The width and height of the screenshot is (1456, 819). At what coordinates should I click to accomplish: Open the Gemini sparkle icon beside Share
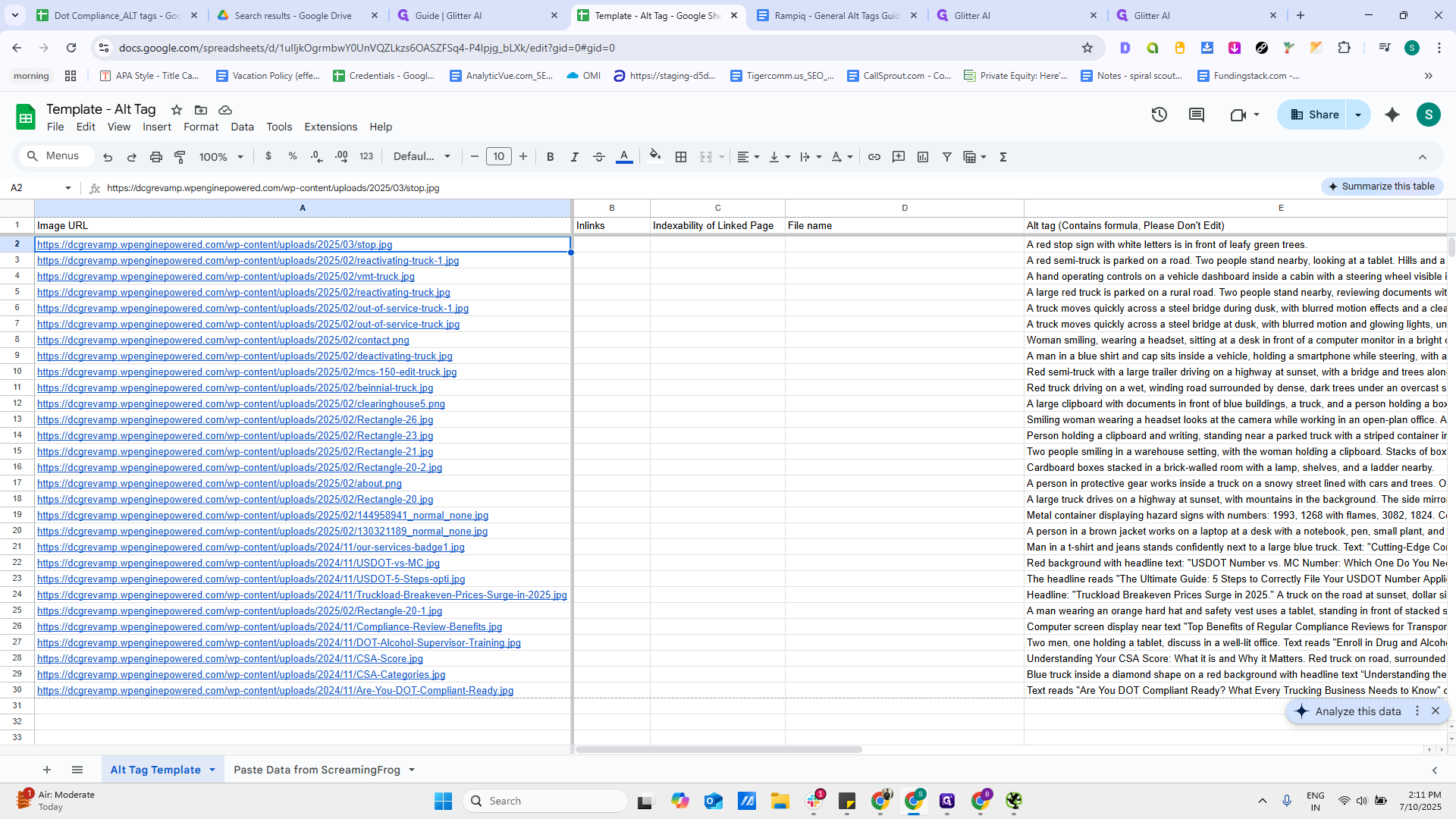point(1392,115)
